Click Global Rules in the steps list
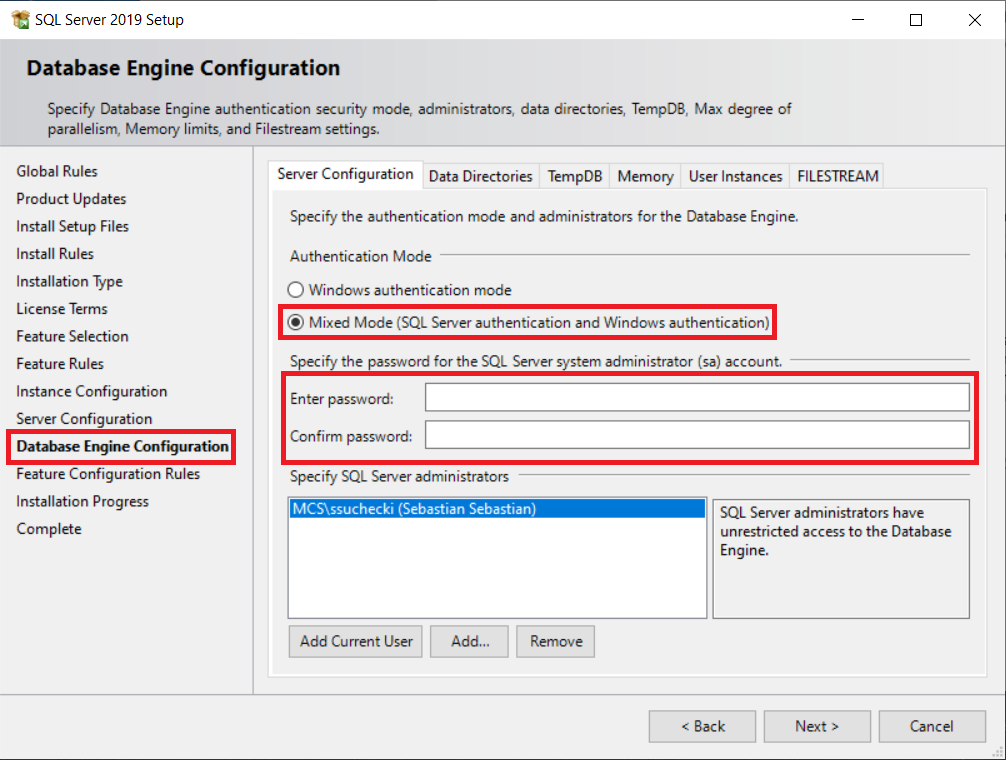The width and height of the screenshot is (1006, 760). click(57, 171)
